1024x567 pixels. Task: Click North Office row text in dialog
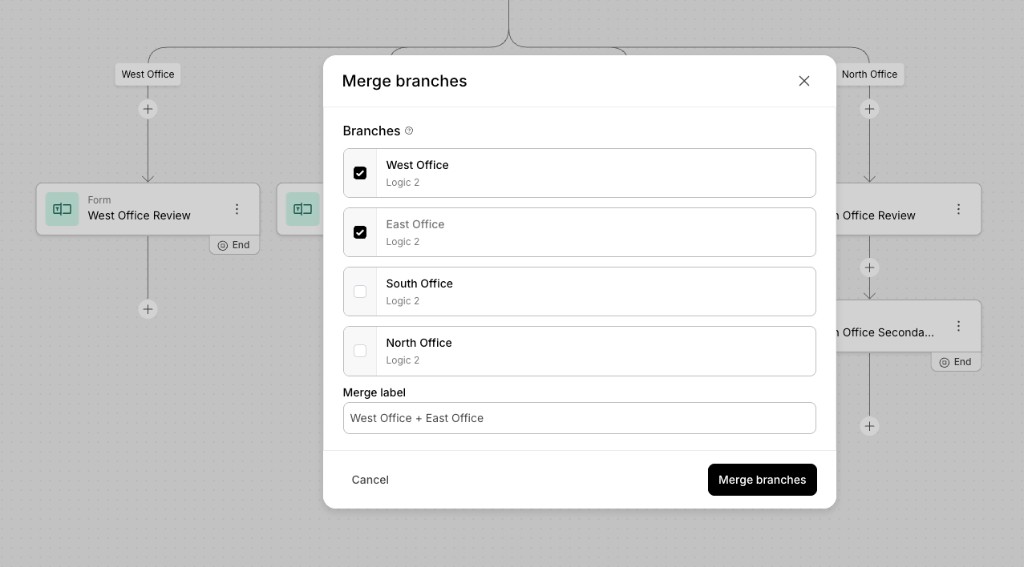[419, 343]
